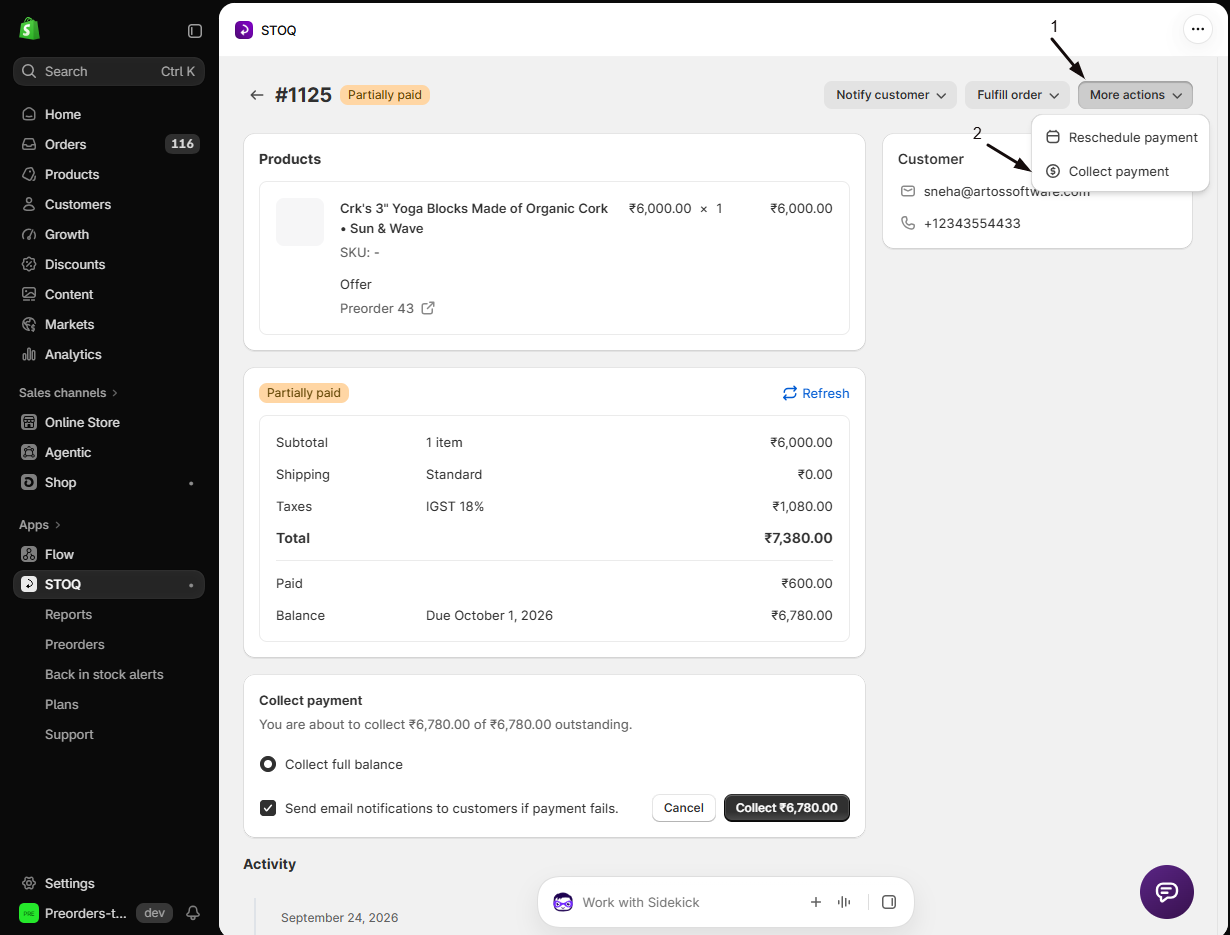Click the Analytics bar chart icon
Screen dimensions: 1230x935
click(x=29, y=354)
